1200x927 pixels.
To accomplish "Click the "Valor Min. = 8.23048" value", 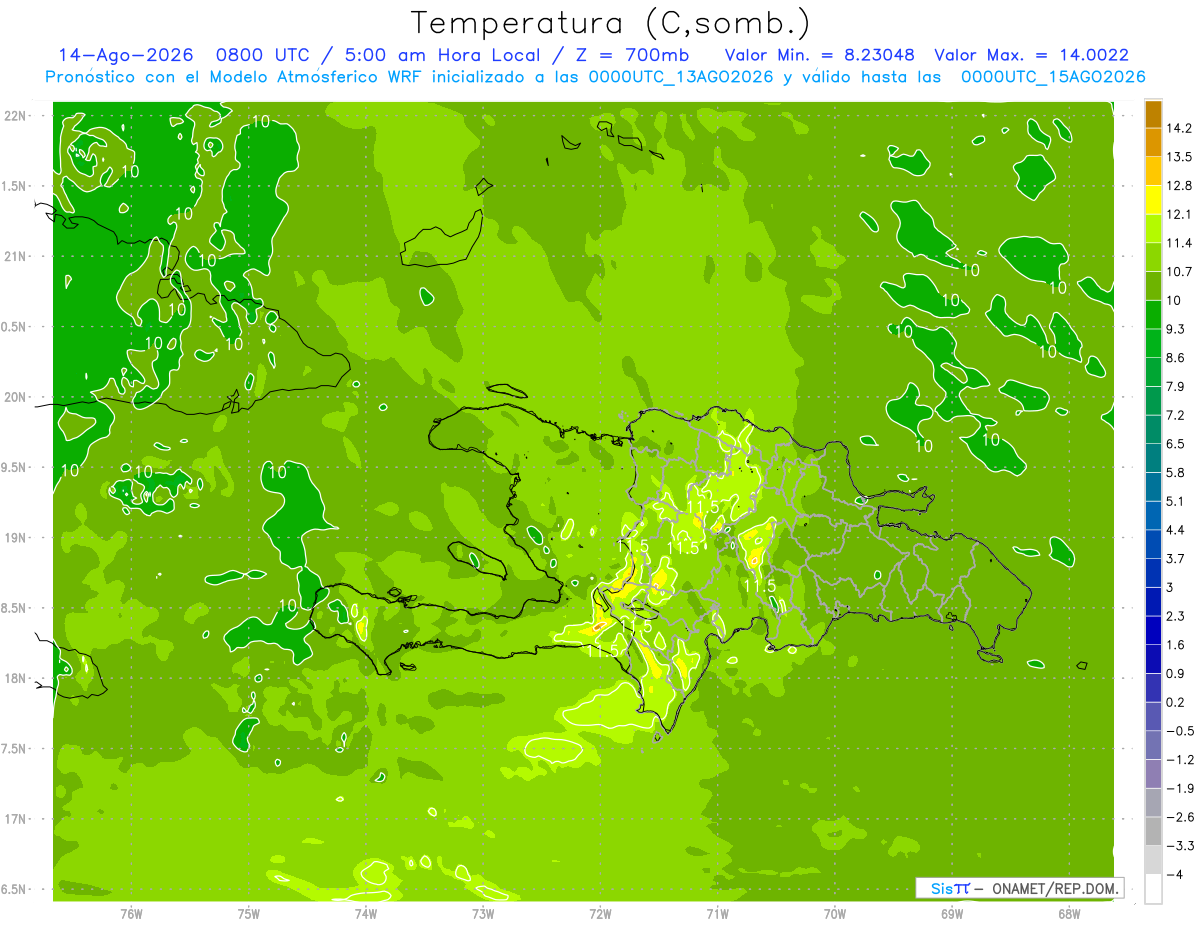I will [x=819, y=55].
